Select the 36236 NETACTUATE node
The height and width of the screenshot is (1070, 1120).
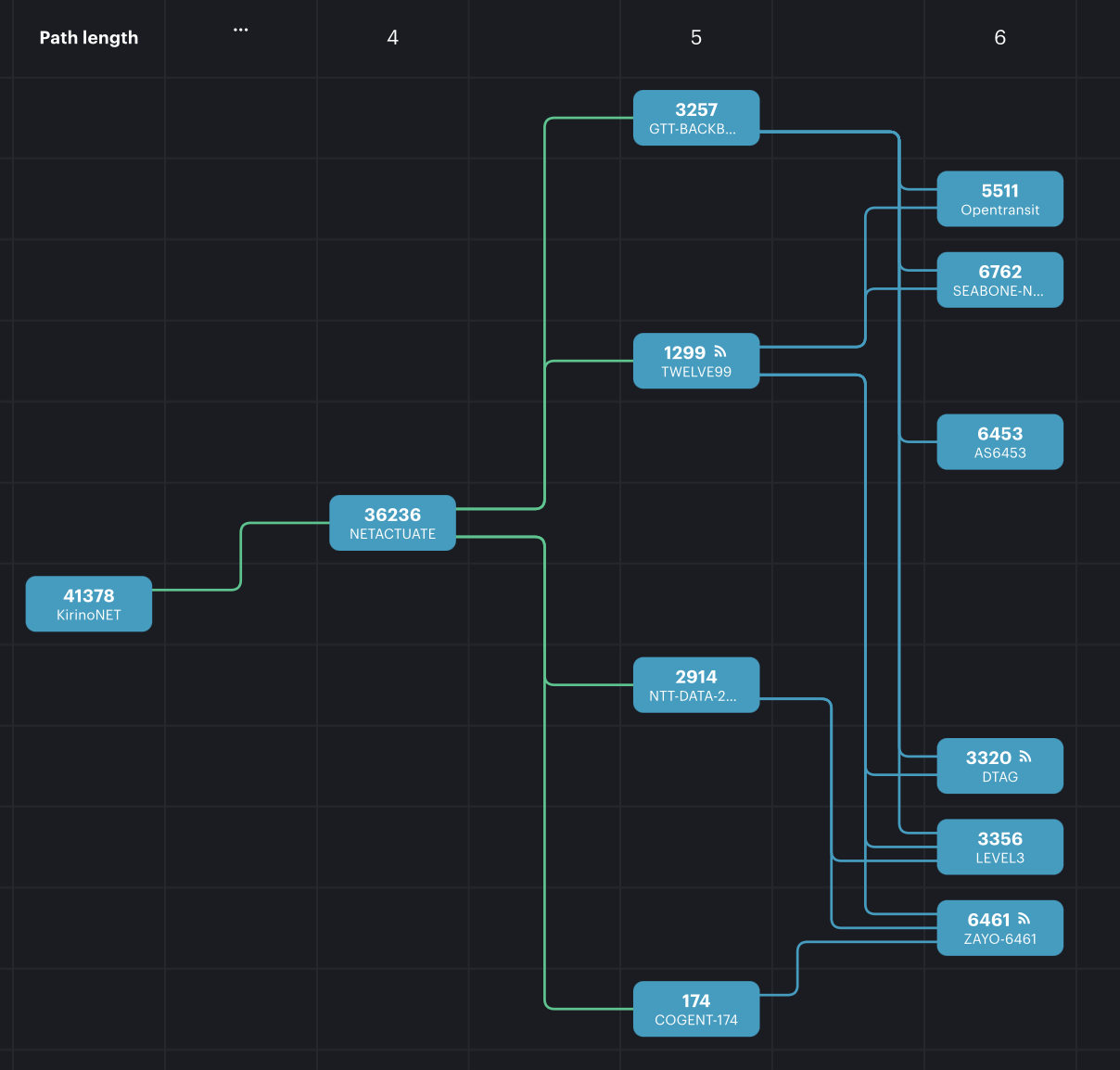point(392,523)
